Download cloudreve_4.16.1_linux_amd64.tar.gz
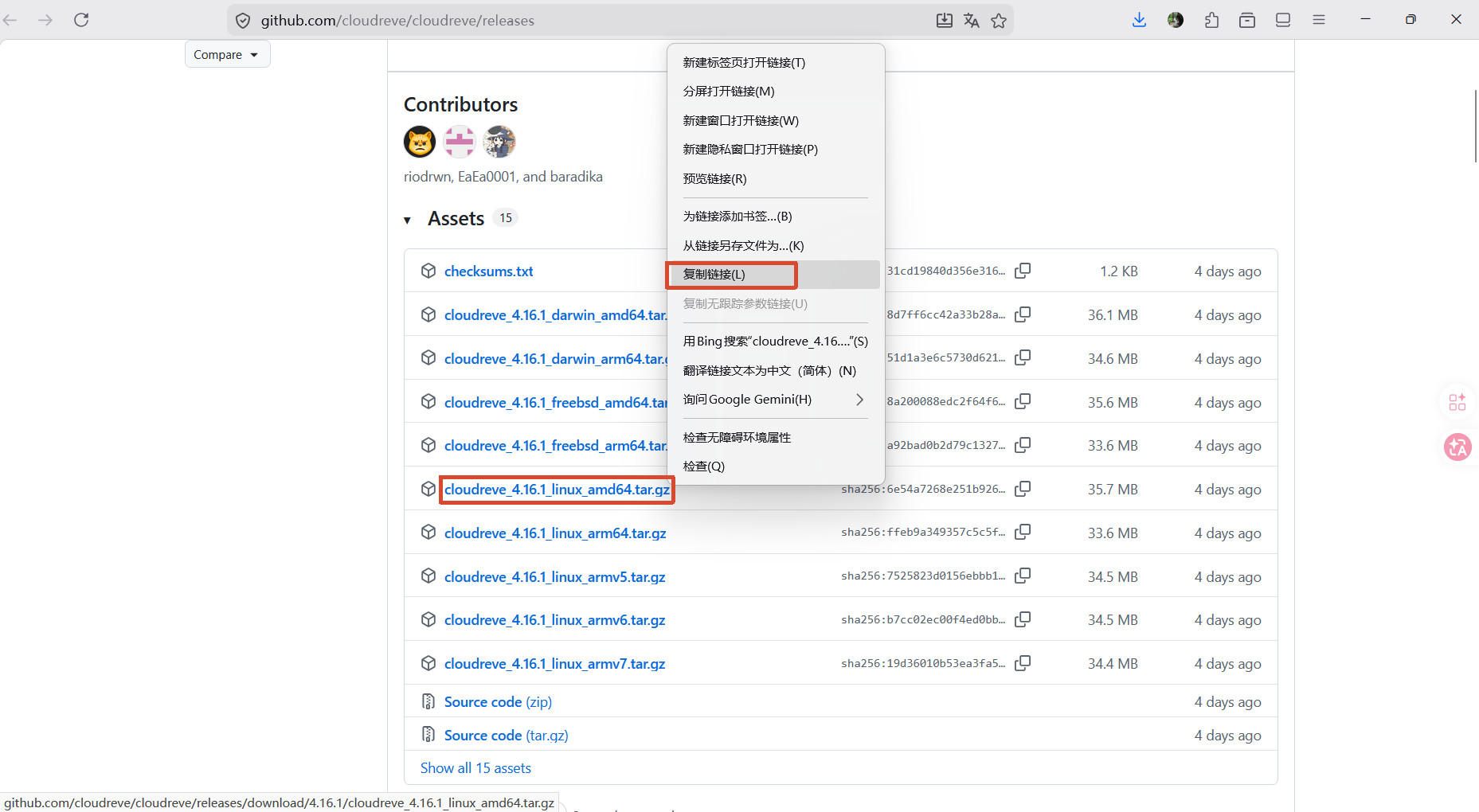 [557, 490]
